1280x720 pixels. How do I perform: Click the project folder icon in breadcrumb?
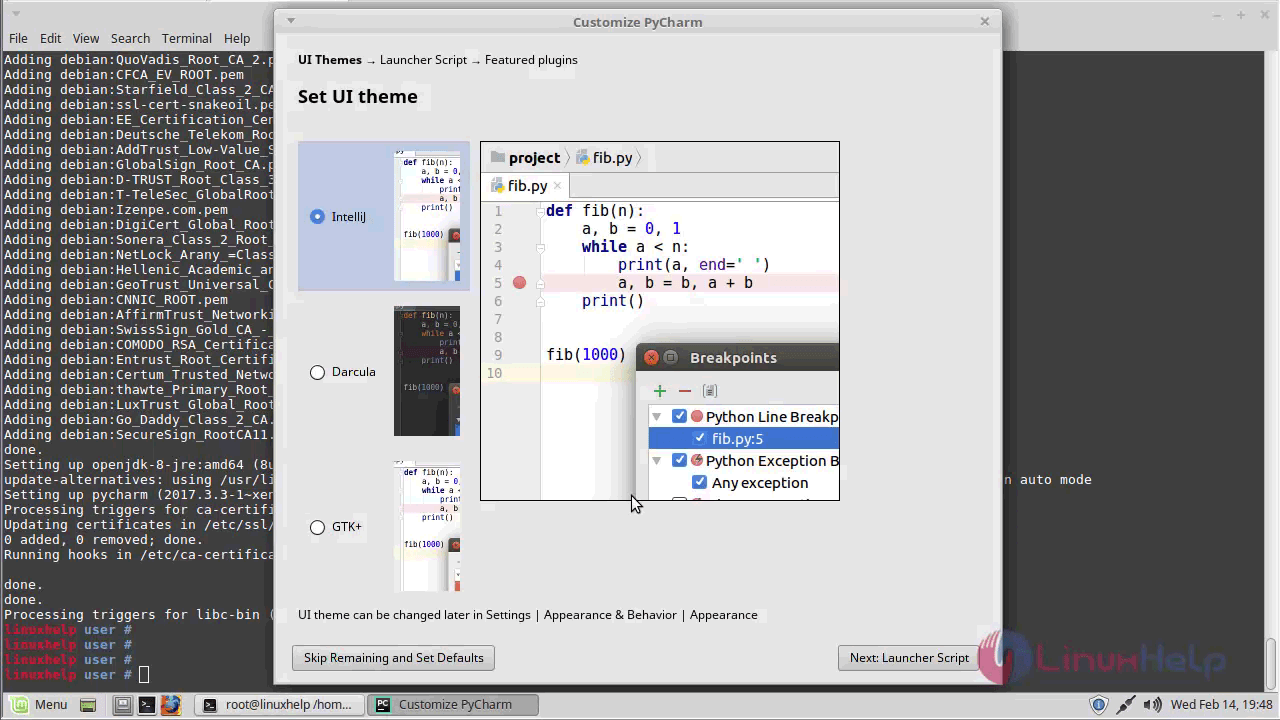497,157
